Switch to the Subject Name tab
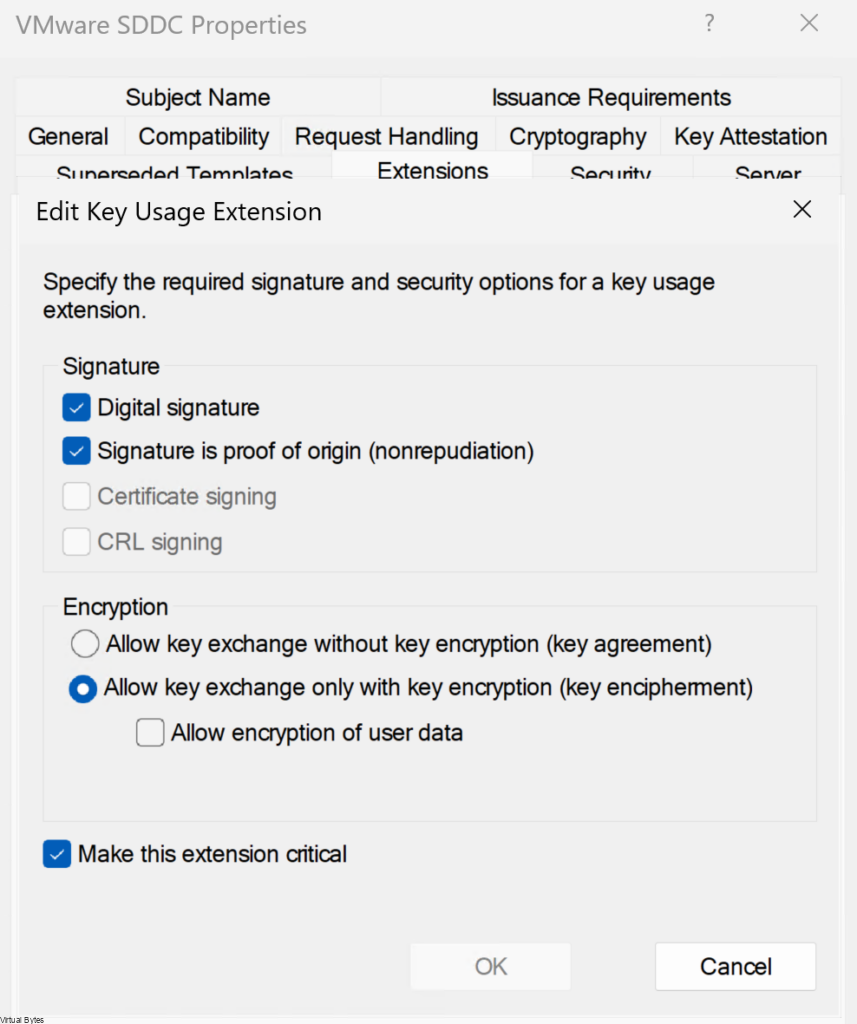The height and width of the screenshot is (1024, 857). click(197, 97)
